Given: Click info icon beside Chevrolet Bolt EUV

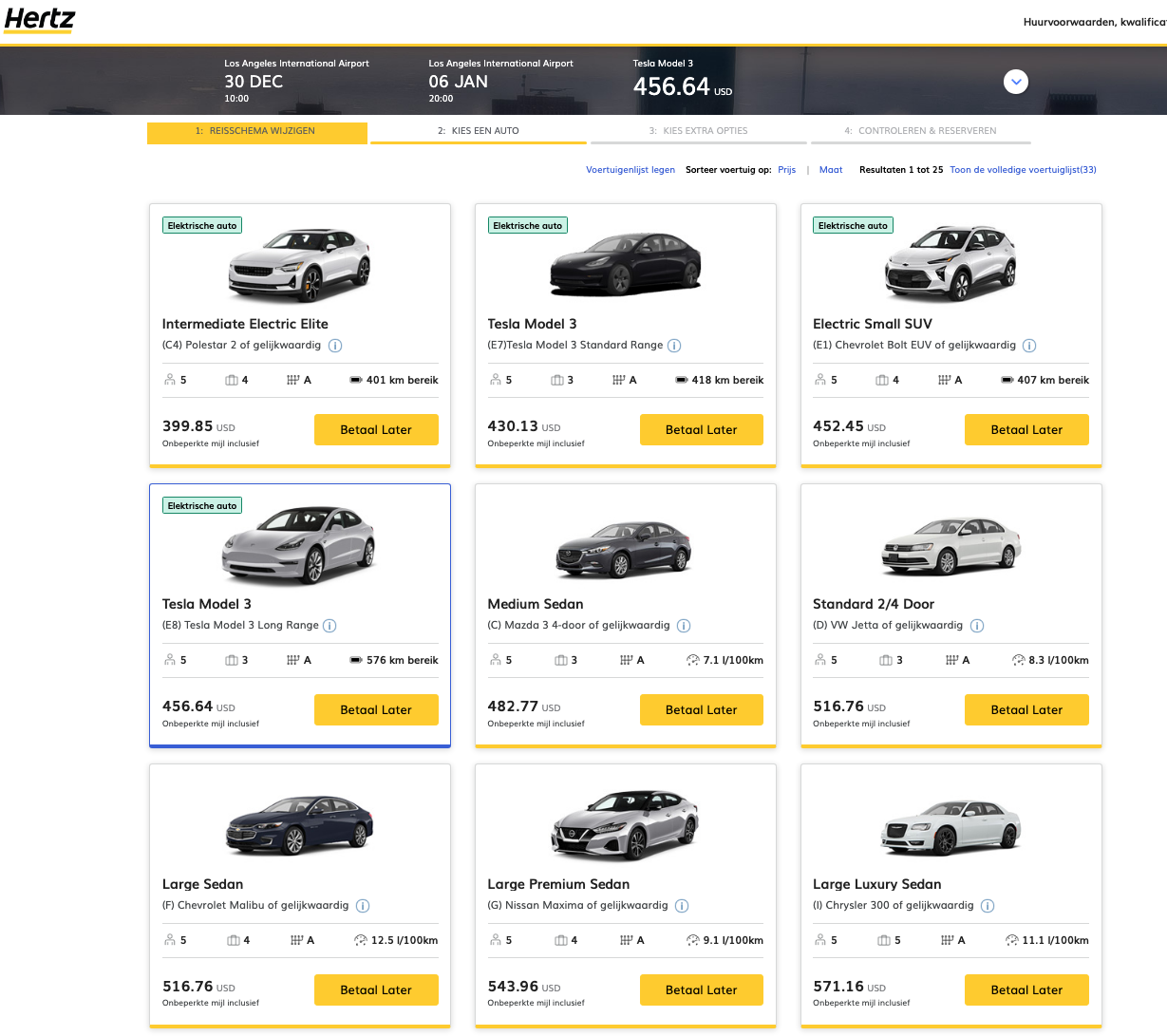Looking at the screenshot, I should coord(1029,346).
